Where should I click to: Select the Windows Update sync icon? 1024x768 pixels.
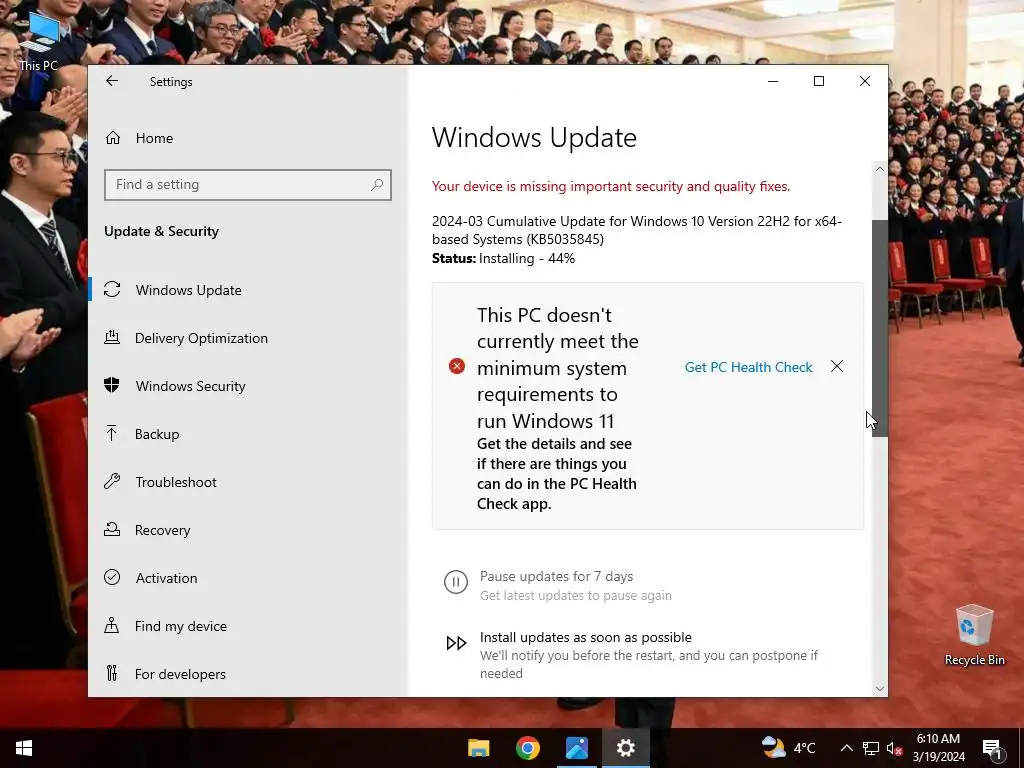[x=112, y=289]
